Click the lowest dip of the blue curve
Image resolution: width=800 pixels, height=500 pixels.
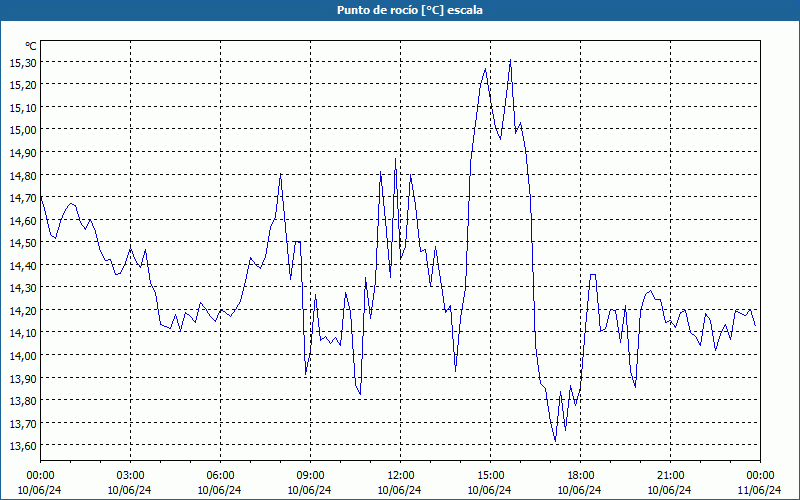555,441
